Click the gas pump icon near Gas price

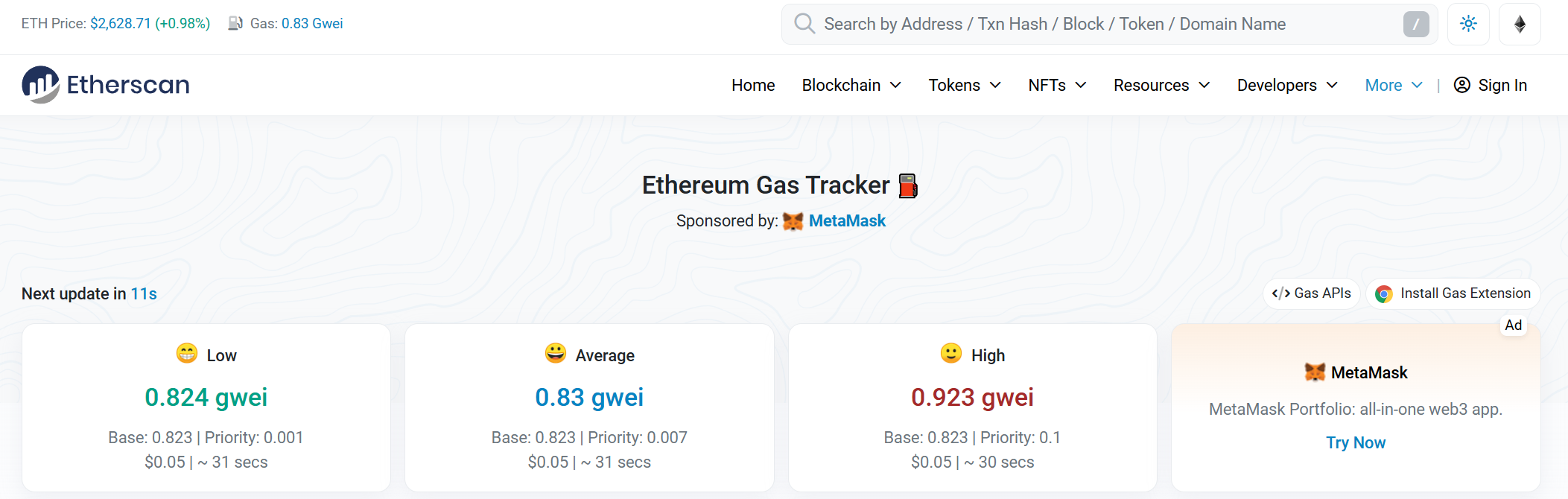[x=235, y=23]
